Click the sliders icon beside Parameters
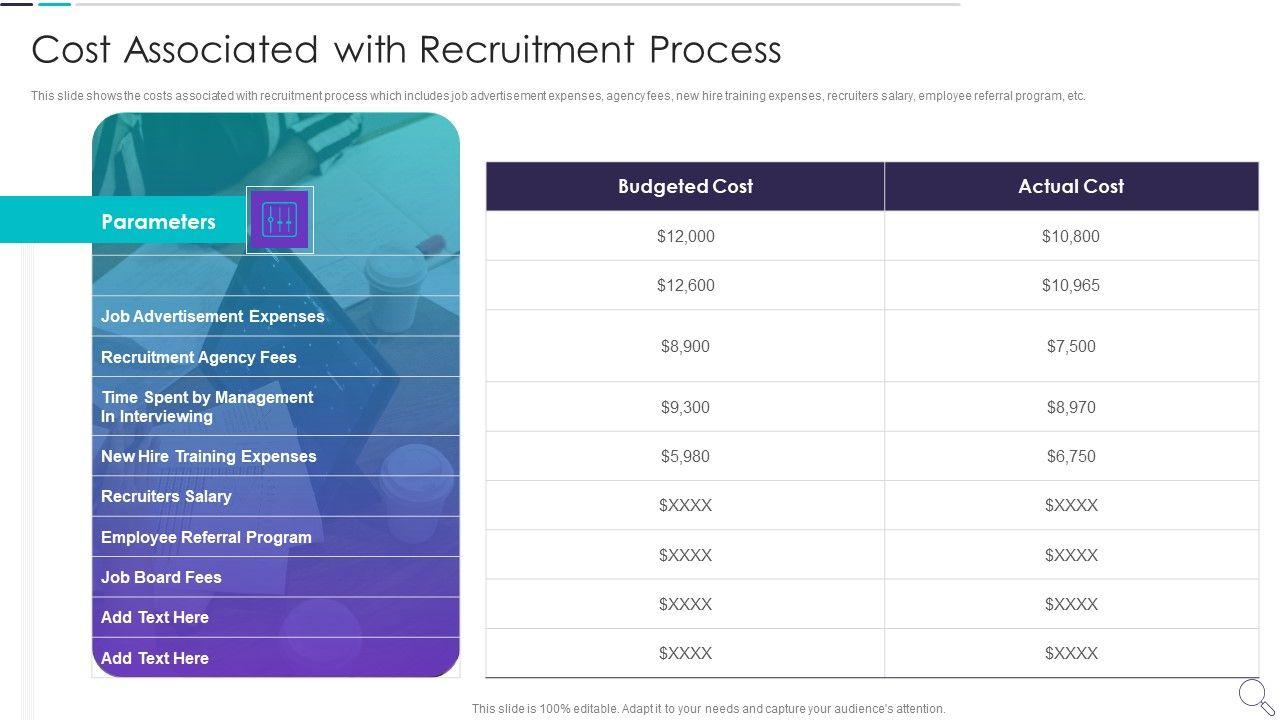This screenshot has width=1280, height=720. click(x=279, y=220)
